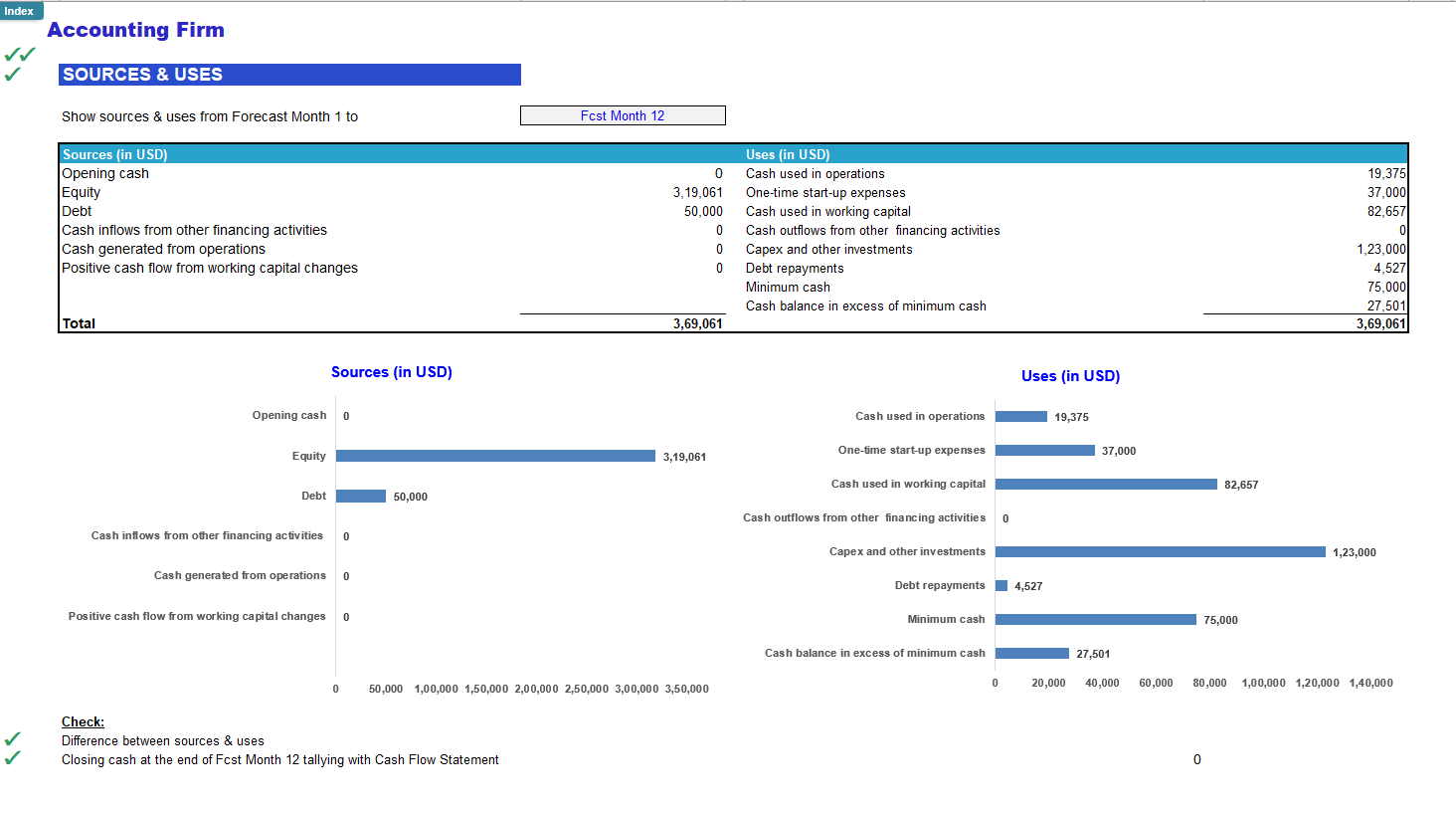Click the Index navigation button

(21, 11)
